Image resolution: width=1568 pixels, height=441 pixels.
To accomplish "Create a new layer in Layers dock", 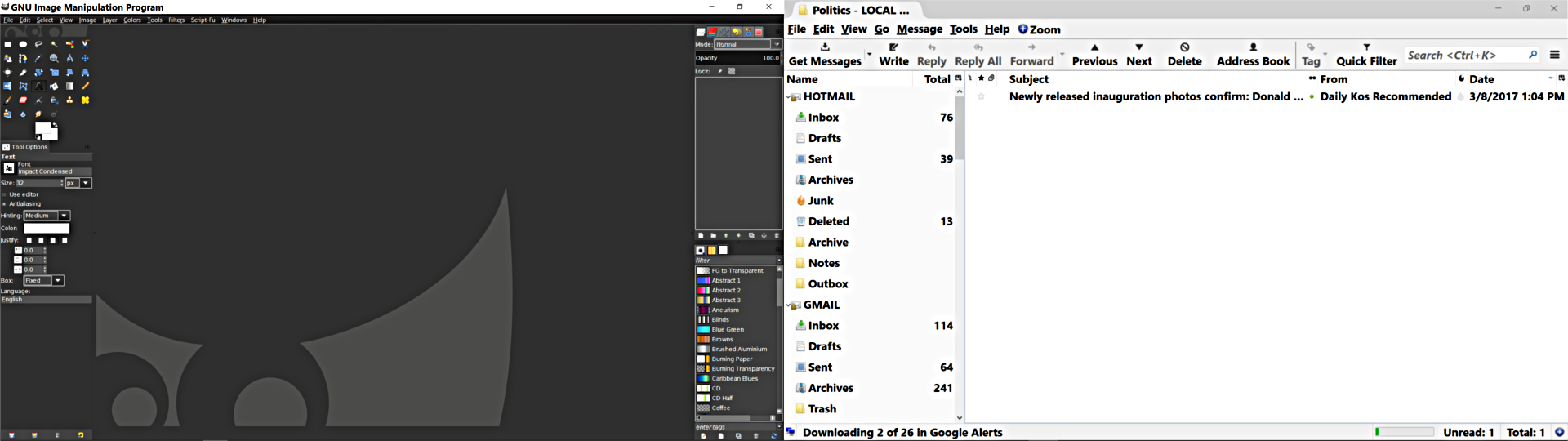I will click(700, 235).
